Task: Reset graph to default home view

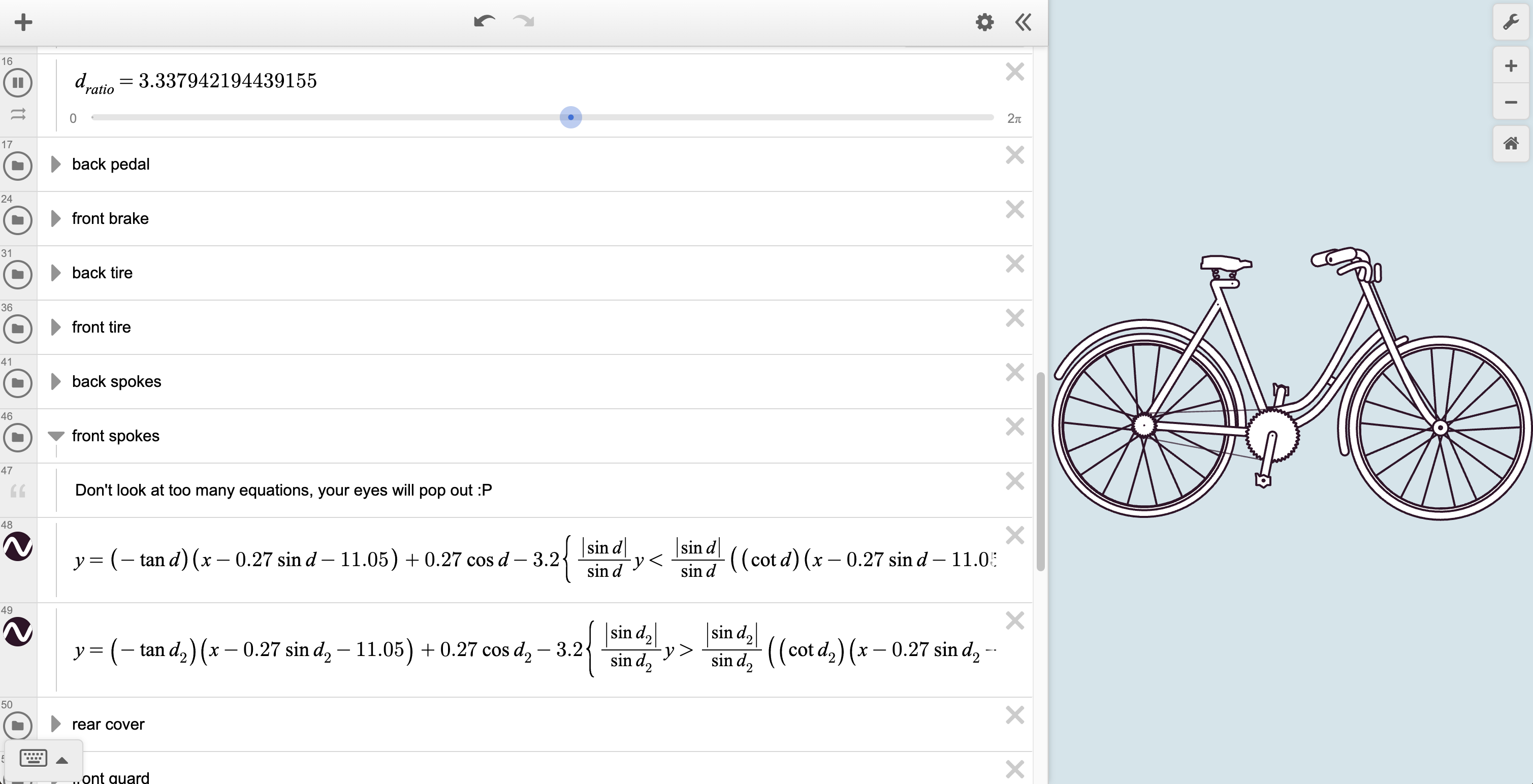Action: pyautogui.click(x=1510, y=143)
